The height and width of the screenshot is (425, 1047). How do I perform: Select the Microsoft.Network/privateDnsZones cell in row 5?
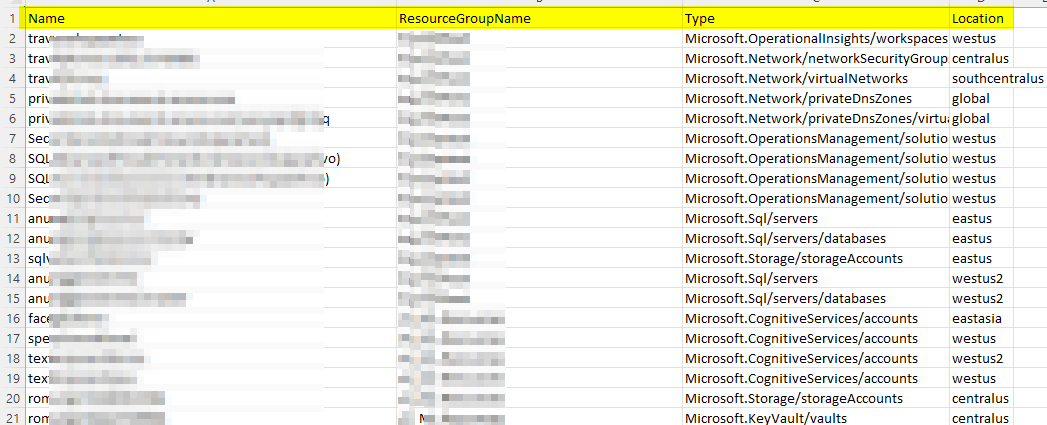click(815, 98)
